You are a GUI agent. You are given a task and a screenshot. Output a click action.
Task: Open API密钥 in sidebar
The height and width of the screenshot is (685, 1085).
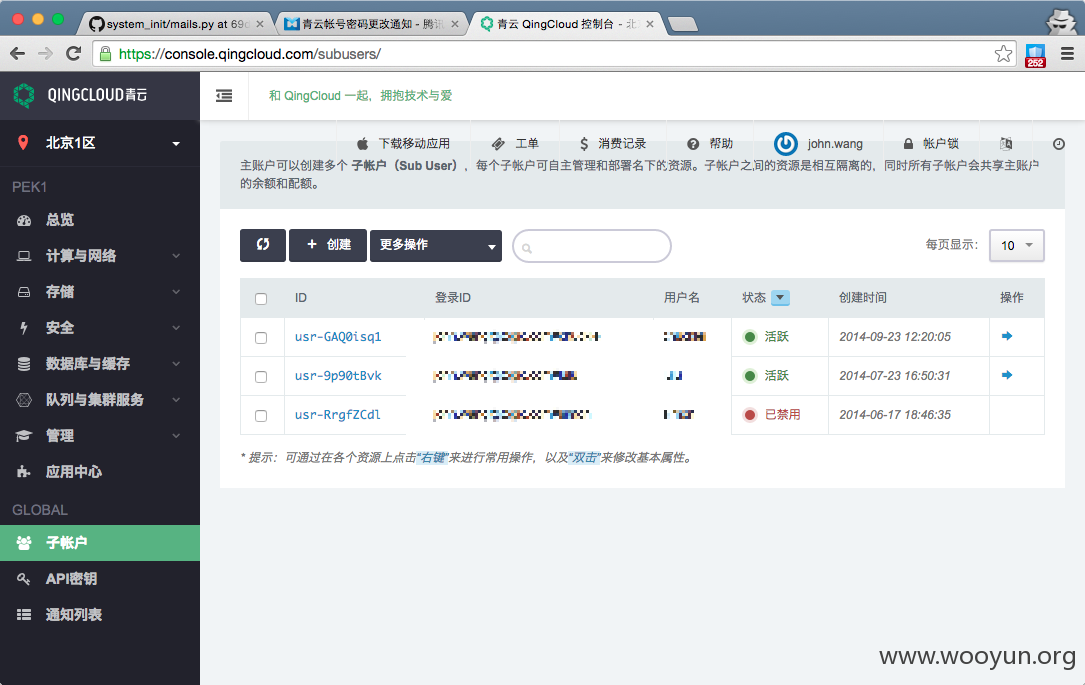click(x=100, y=579)
